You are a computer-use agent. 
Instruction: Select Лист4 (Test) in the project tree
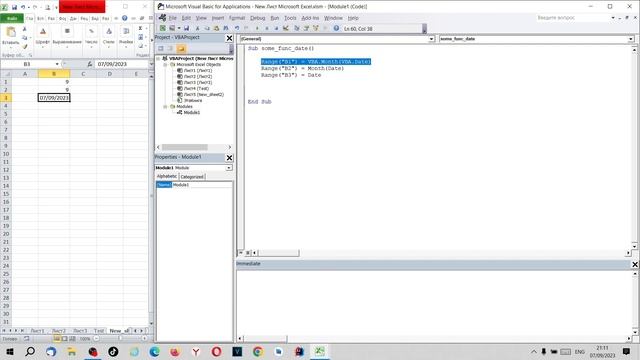(x=196, y=88)
